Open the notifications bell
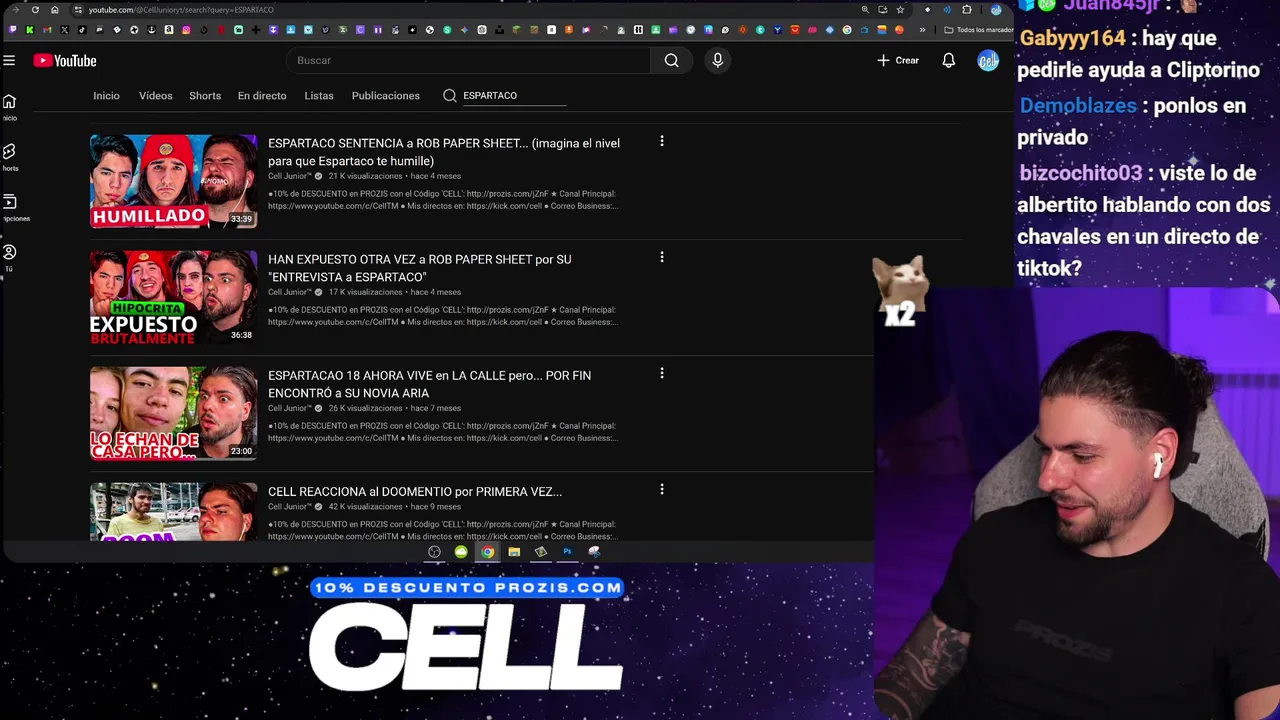Viewport: 1280px width, 720px height. pos(948,60)
